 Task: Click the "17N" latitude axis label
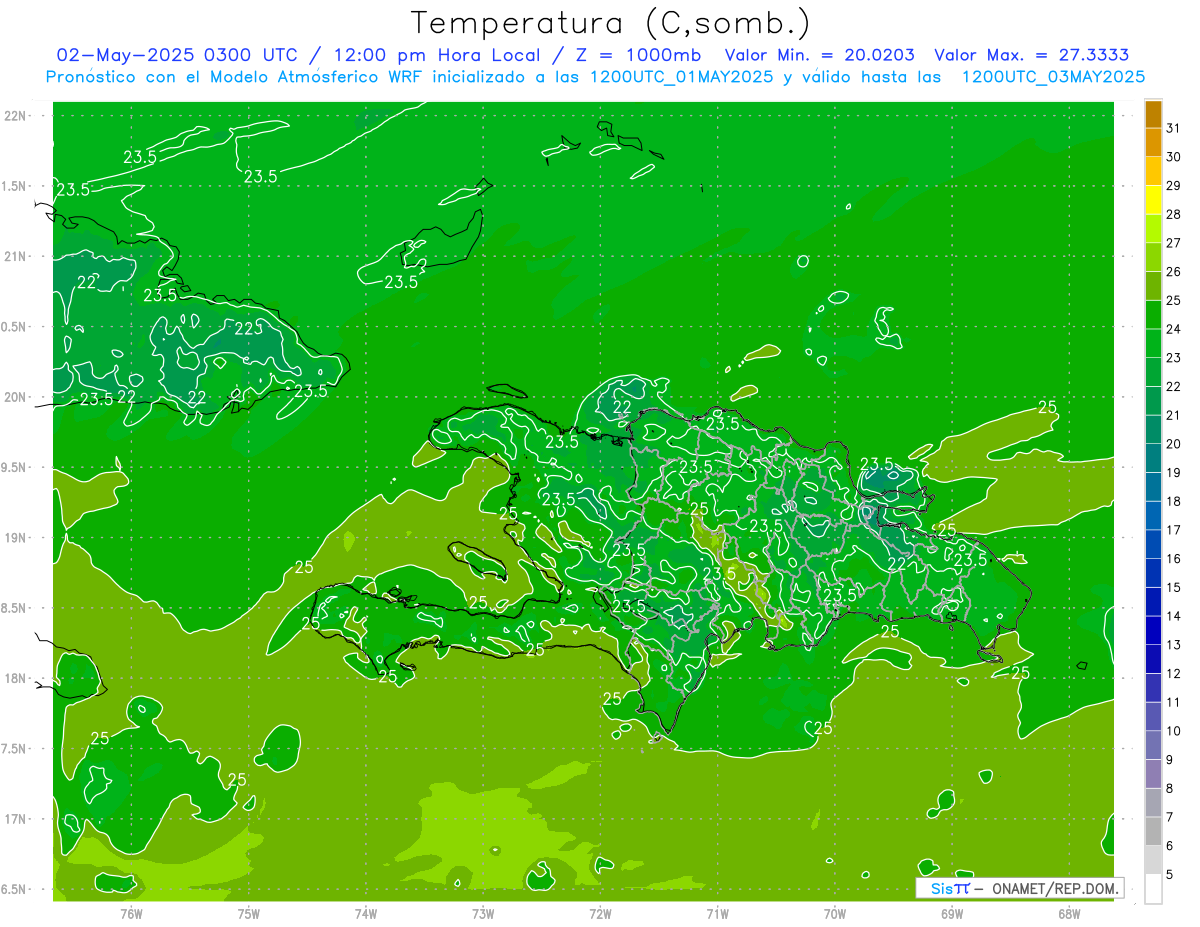click(15, 820)
